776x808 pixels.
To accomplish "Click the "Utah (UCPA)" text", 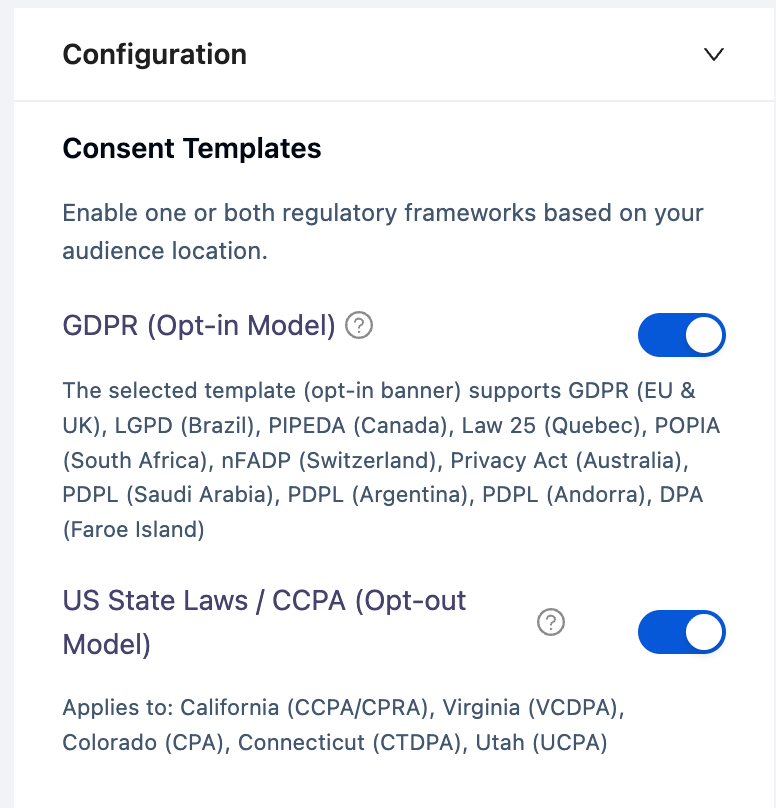I will (x=551, y=743).
